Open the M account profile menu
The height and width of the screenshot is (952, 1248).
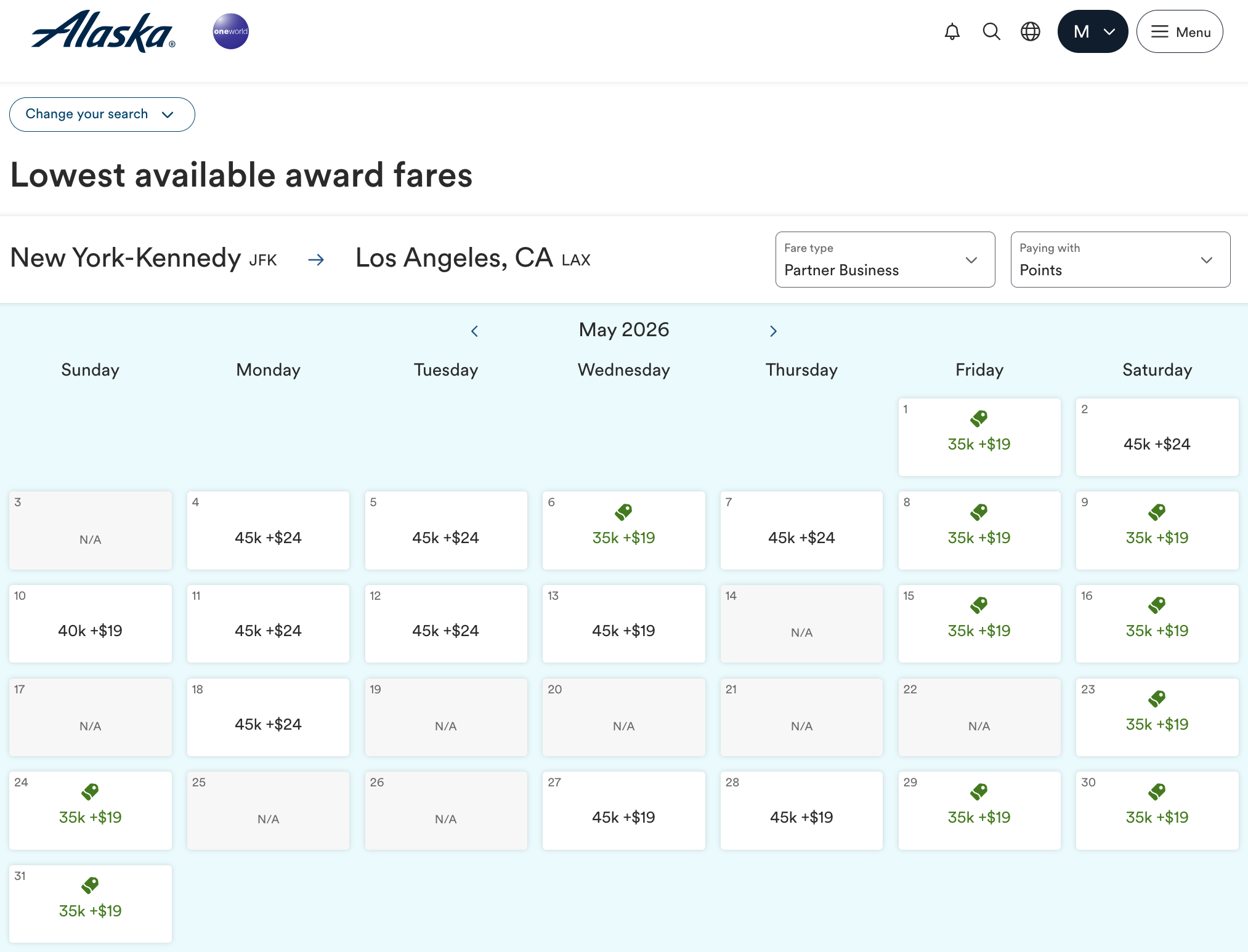1092,31
